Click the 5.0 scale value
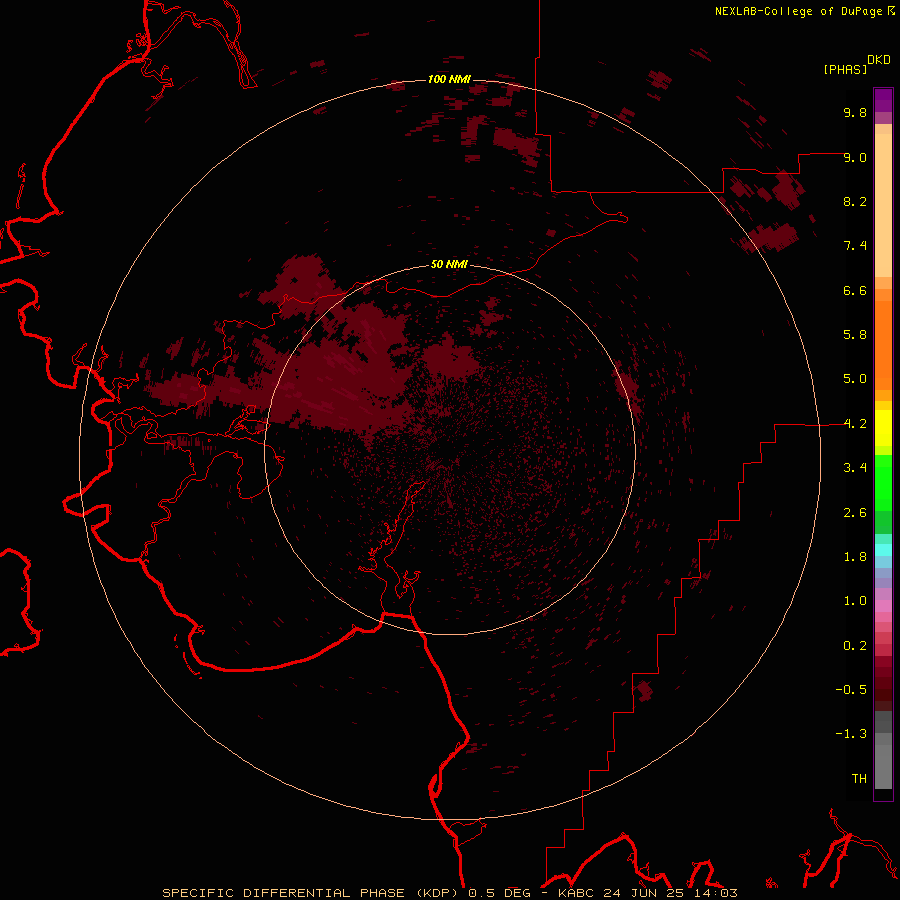Screen dimensions: 900x900 coord(855,379)
